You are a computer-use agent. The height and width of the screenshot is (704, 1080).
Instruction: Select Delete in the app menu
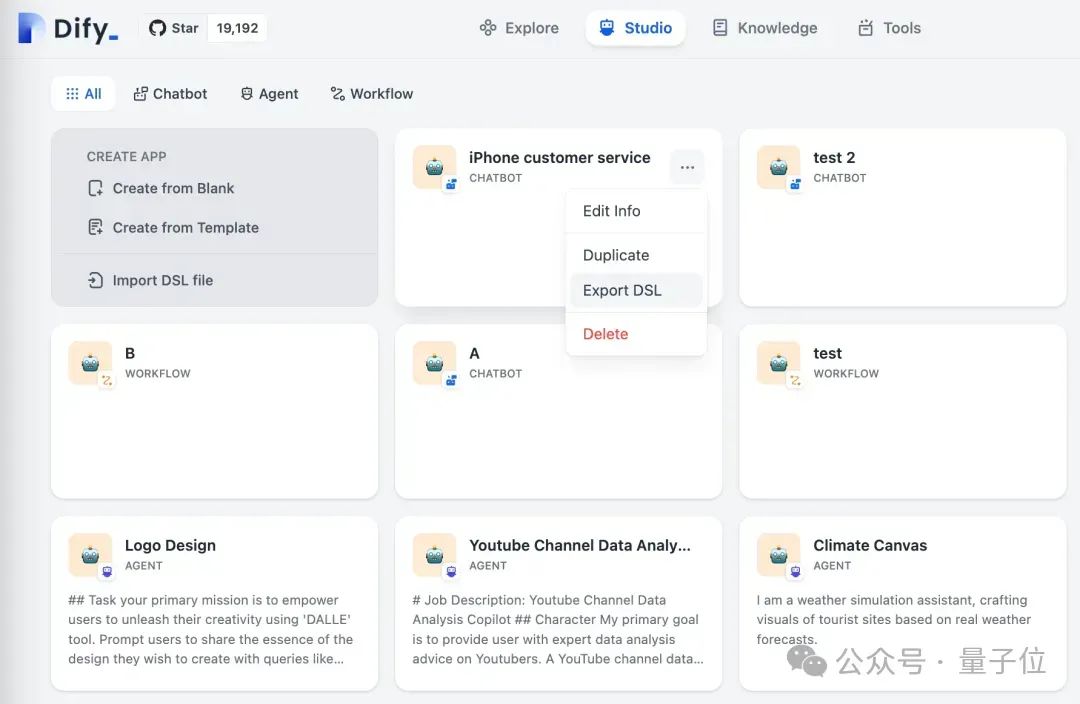click(x=605, y=334)
